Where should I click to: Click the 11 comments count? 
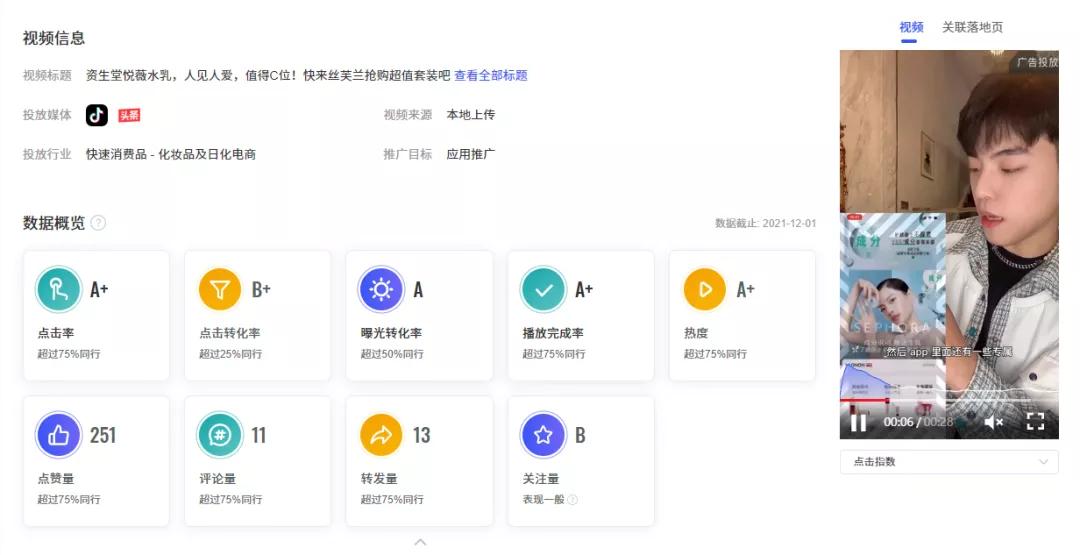[x=258, y=435]
